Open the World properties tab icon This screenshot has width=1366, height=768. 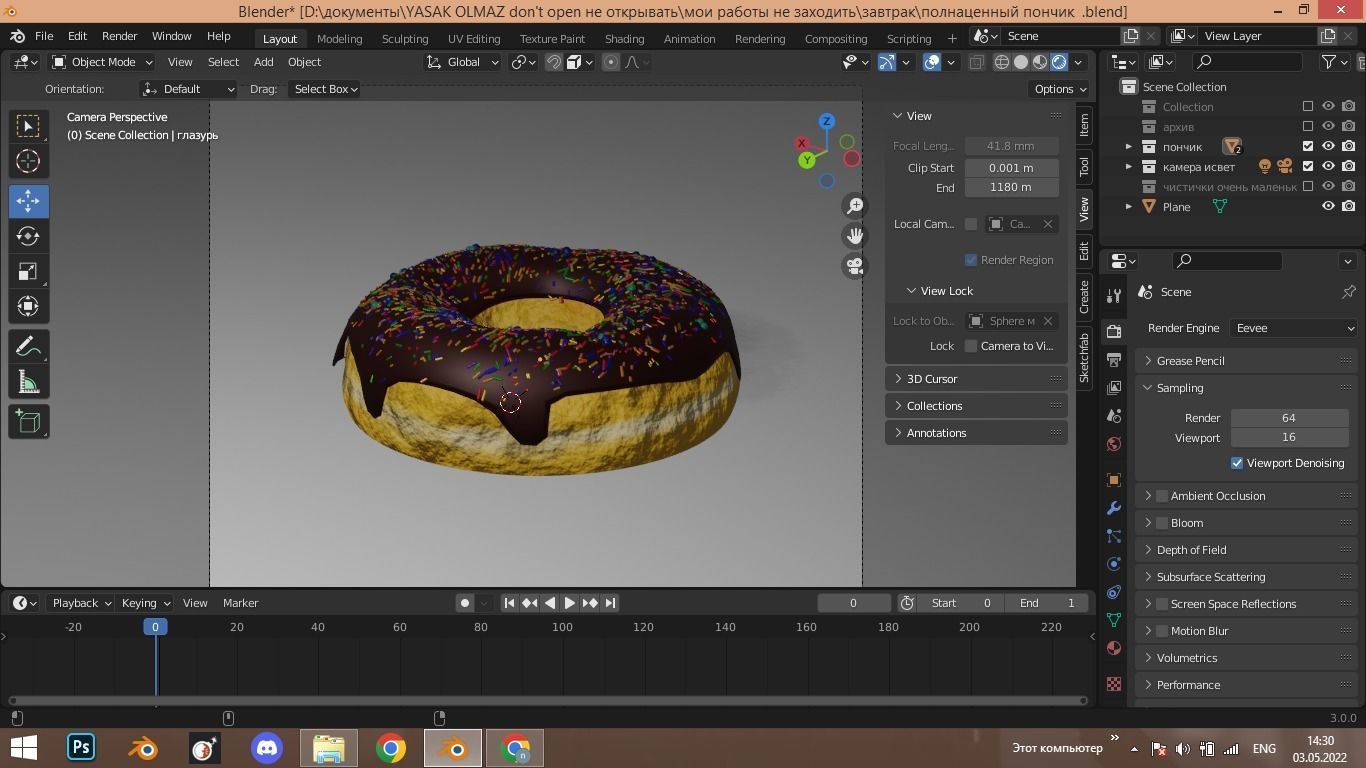pyautogui.click(x=1114, y=443)
